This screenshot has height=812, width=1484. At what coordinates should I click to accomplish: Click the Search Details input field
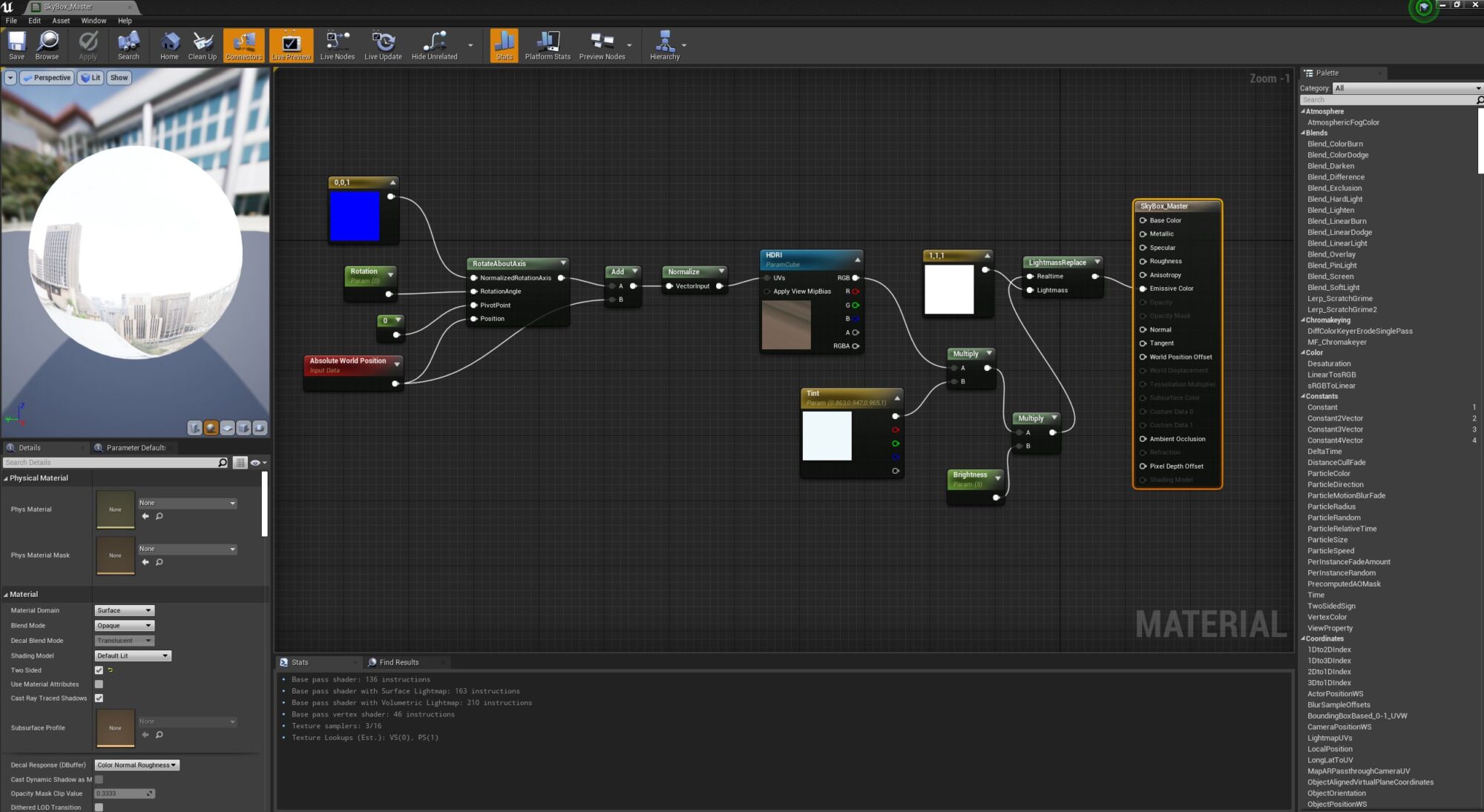111,462
